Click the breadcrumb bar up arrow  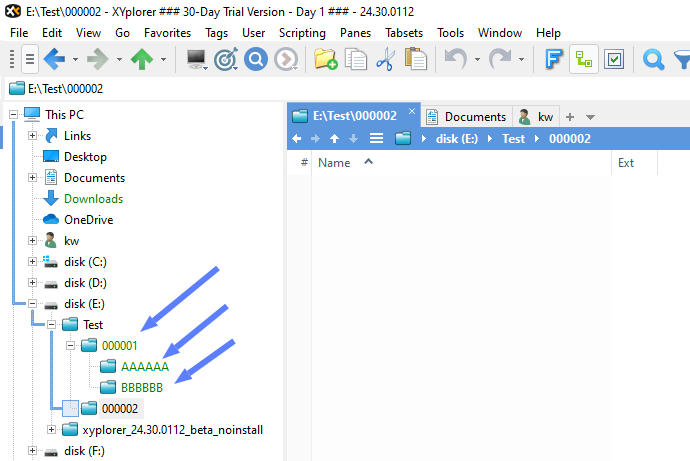pos(334,139)
